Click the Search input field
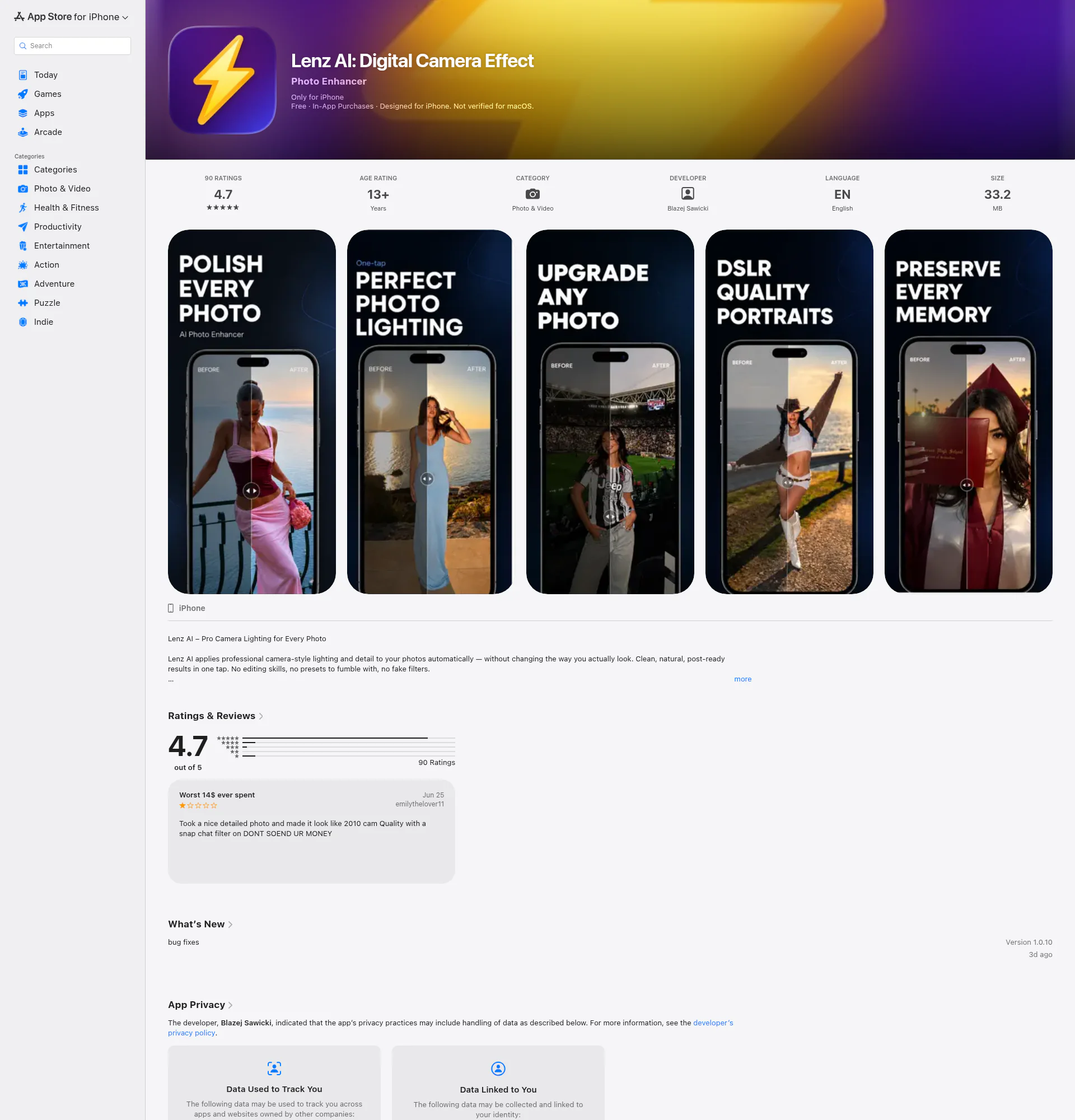This screenshot has width=1075, height=1120. (x=73, y=46)
